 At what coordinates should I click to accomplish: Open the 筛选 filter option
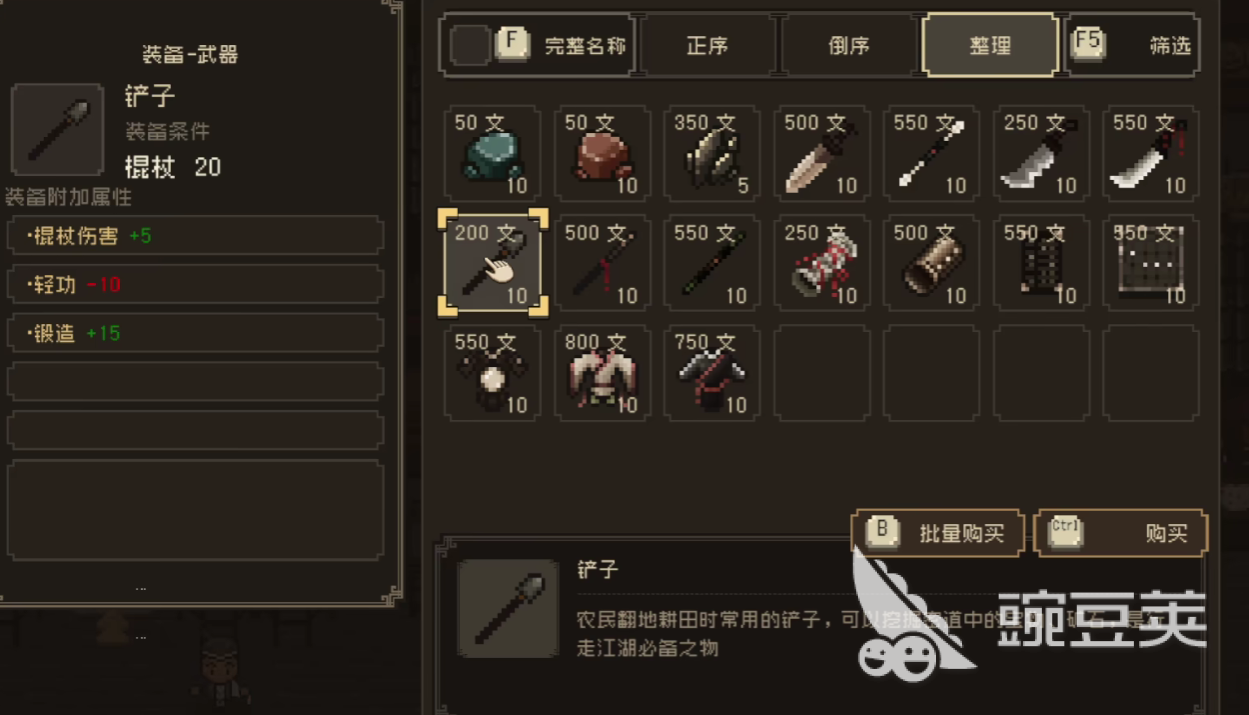point(1133,46)
